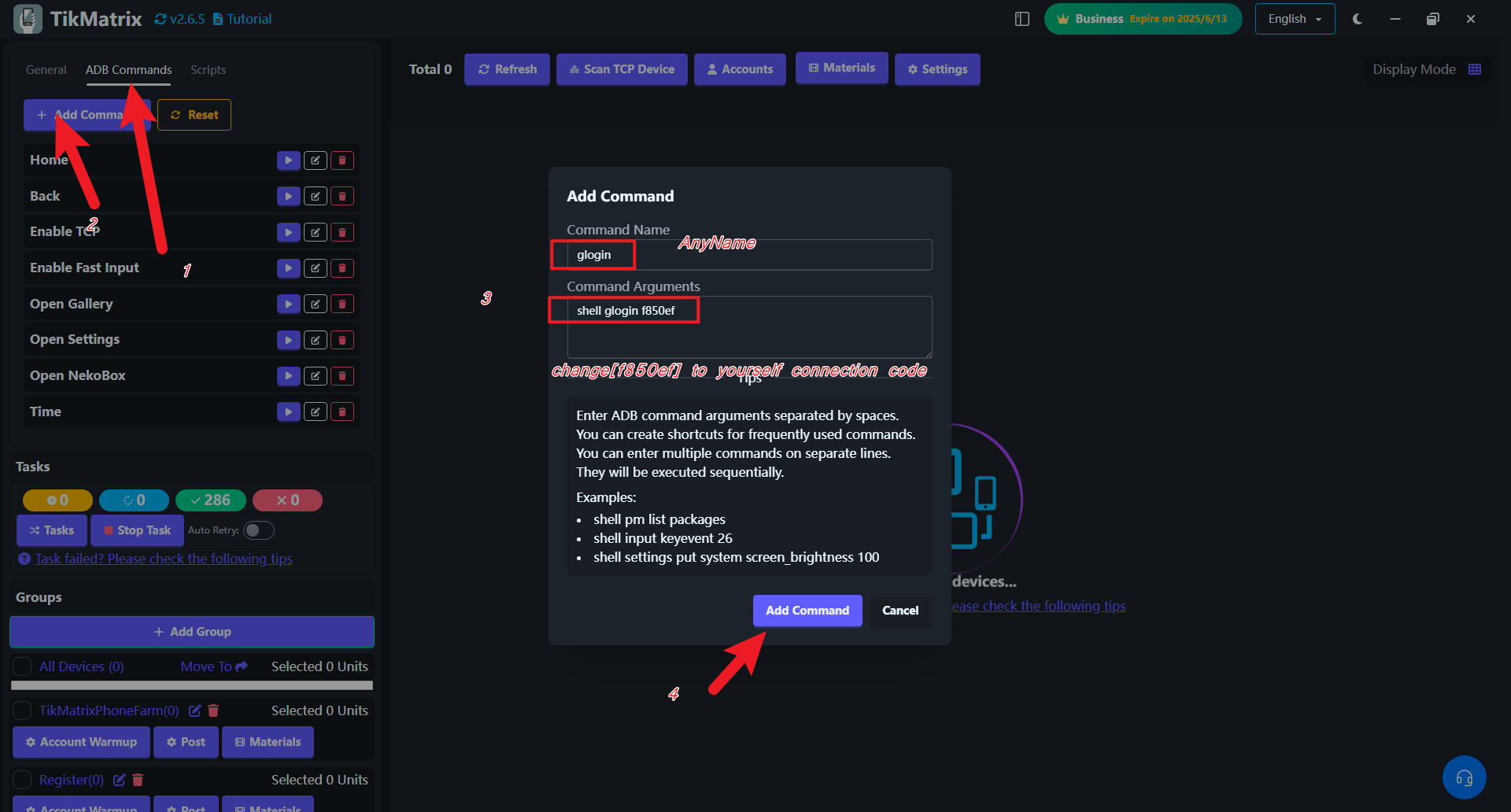
Task: Open Account Warmup for TikMatrixPhoneFarm
Action: tap(82, 742)
